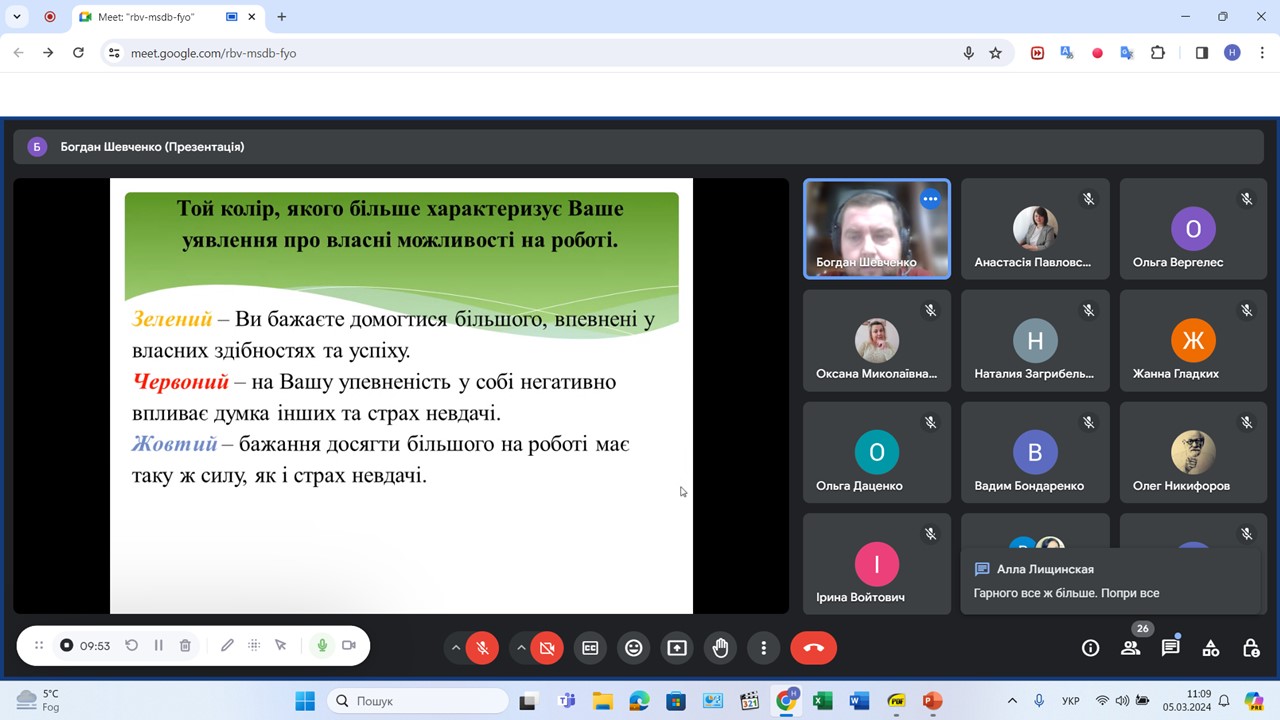Pause the screen recording
The width and height of the screenshot is (1280, 720).
click(x=158, y=646)
